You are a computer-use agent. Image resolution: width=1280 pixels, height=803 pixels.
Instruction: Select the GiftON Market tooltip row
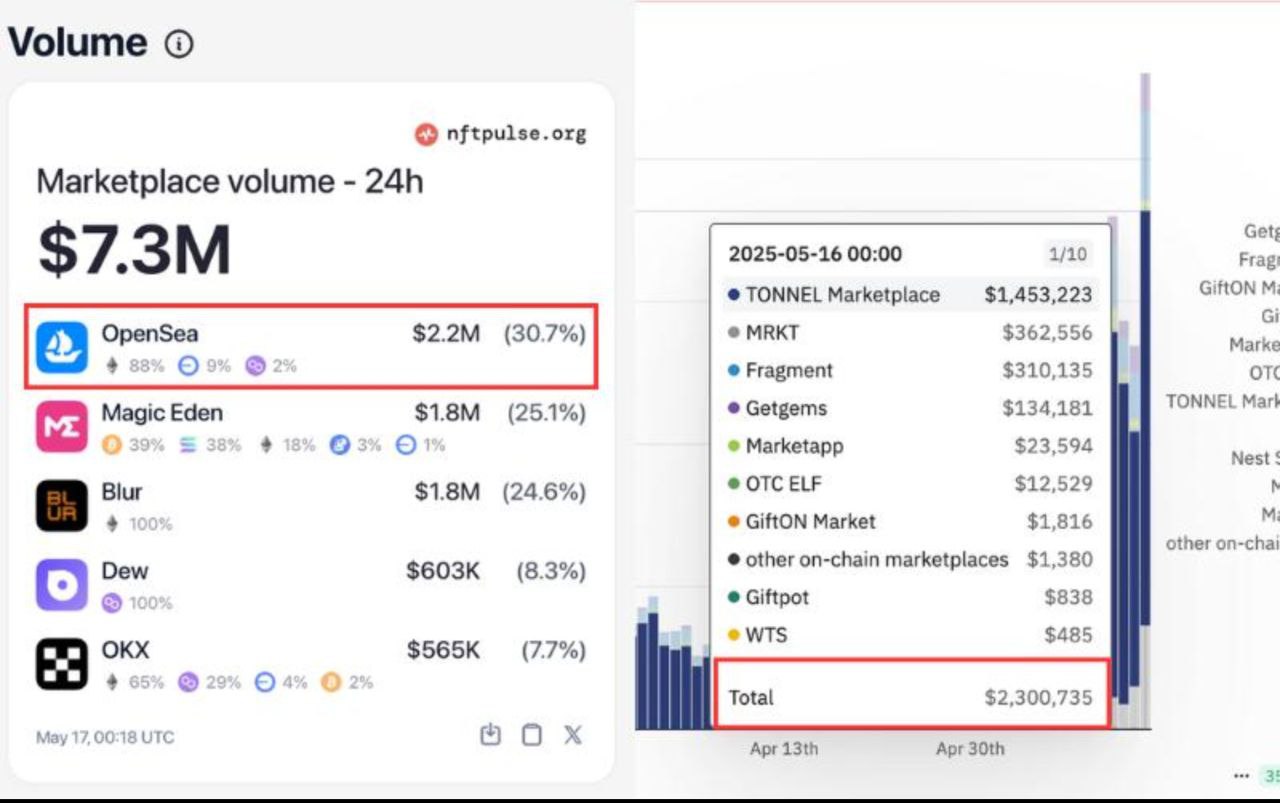click(x=909, y=522)
